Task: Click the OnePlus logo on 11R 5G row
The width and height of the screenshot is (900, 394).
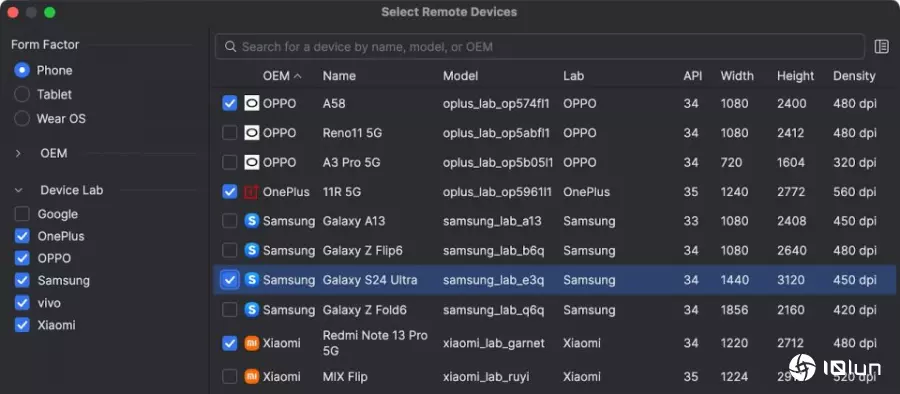Action: click(x=251, y=192)
